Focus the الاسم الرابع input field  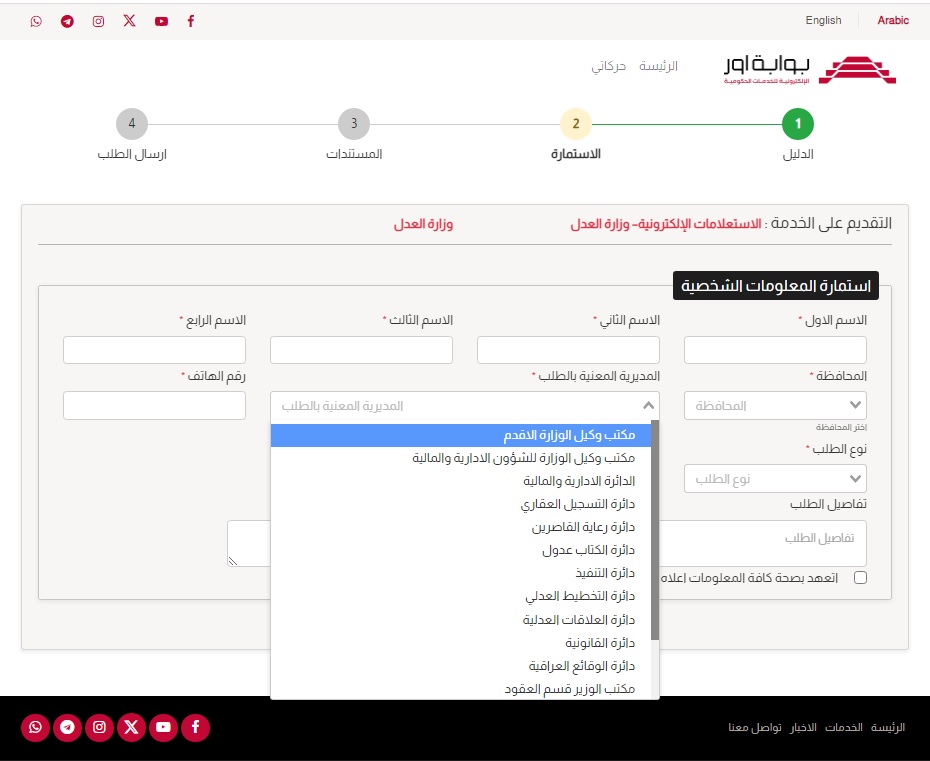(154, 350)
